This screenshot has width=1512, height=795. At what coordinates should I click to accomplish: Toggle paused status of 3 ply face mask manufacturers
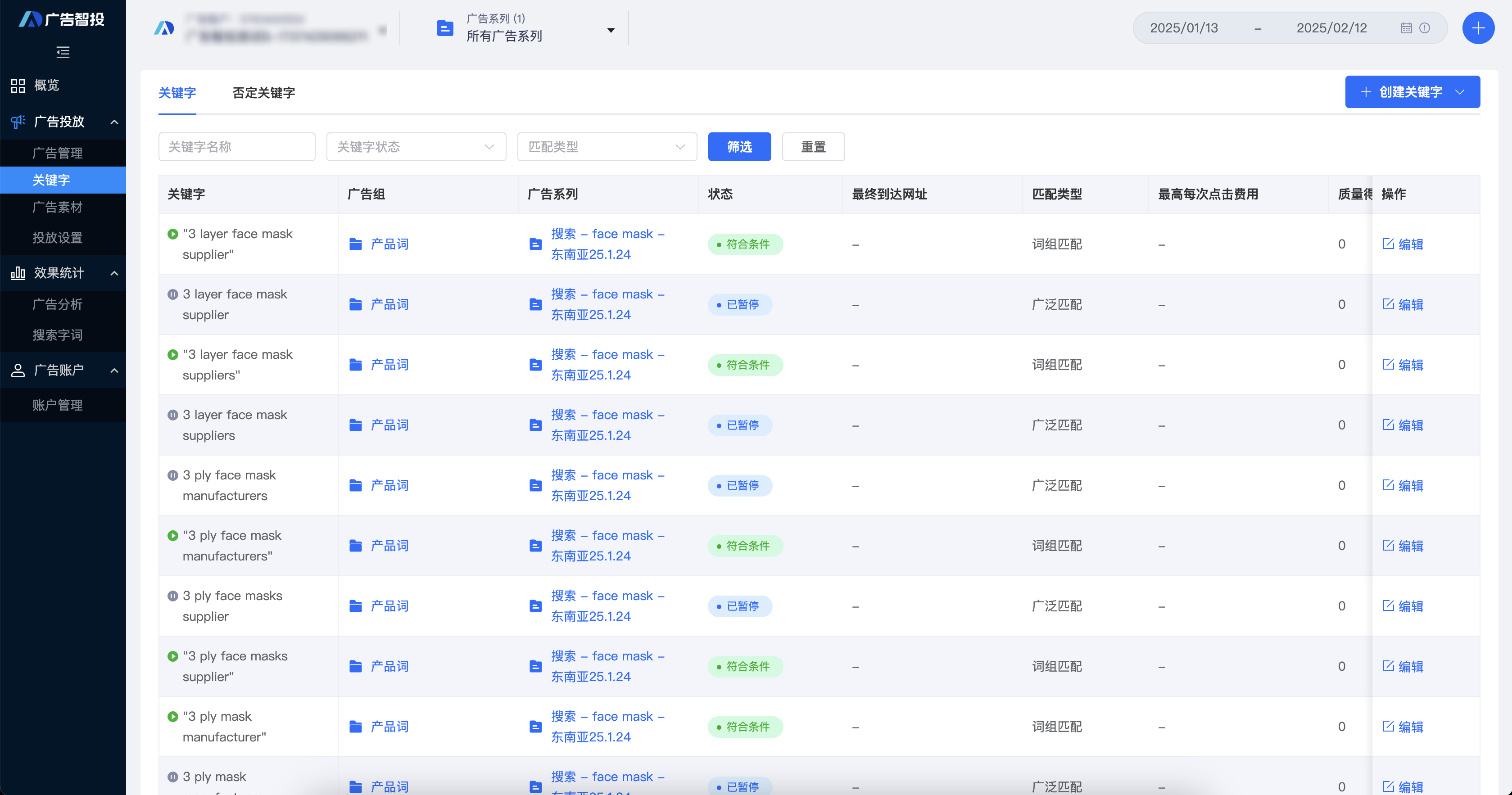pos(172,475)
